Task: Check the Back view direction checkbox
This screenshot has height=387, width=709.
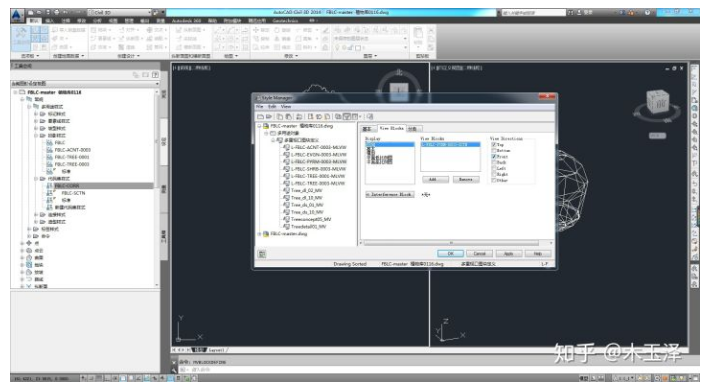Action: pos(494,162)
